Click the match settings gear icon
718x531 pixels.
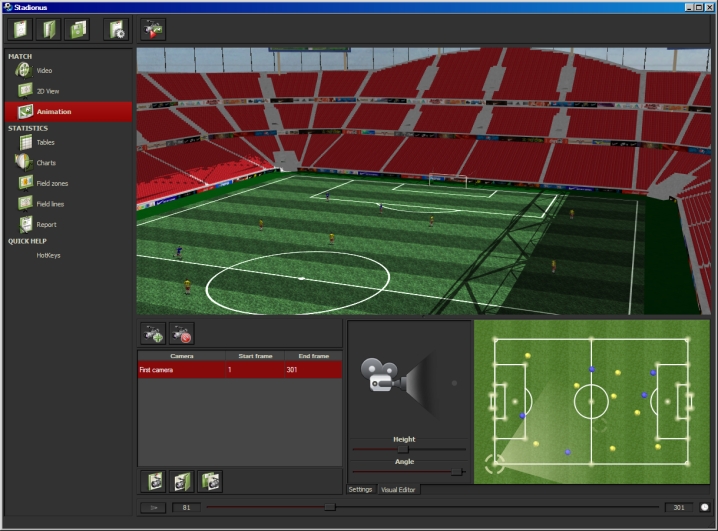116,29
